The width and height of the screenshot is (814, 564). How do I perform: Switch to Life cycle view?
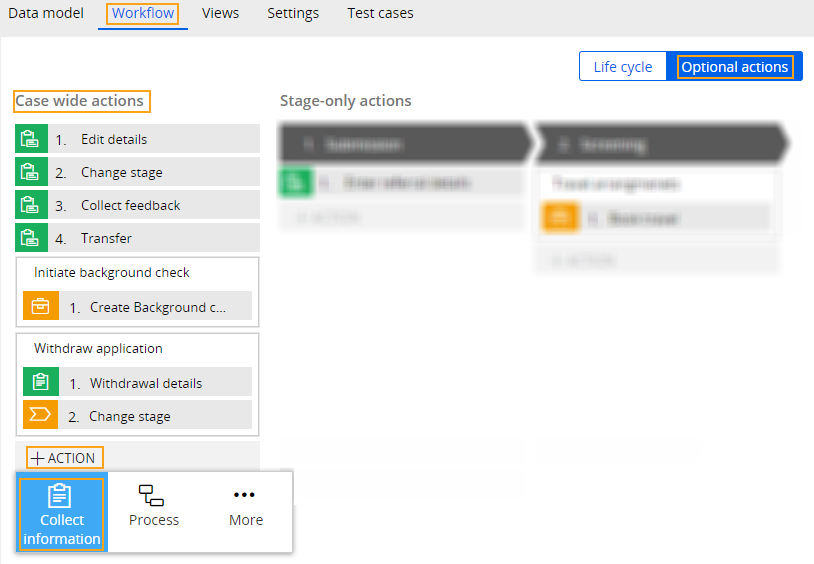(623, 66)
